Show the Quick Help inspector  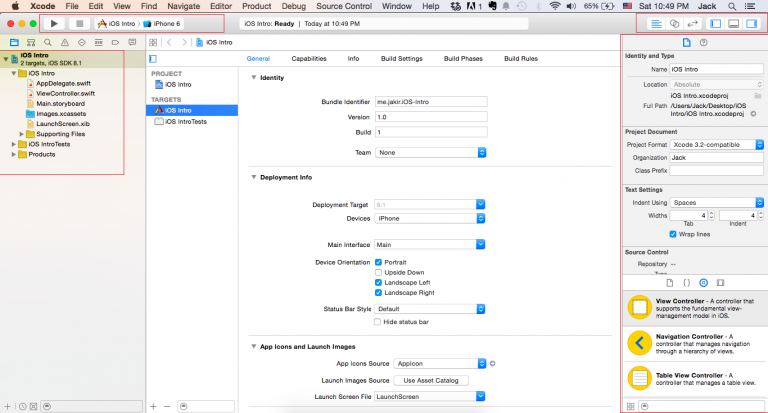[704, 42]
